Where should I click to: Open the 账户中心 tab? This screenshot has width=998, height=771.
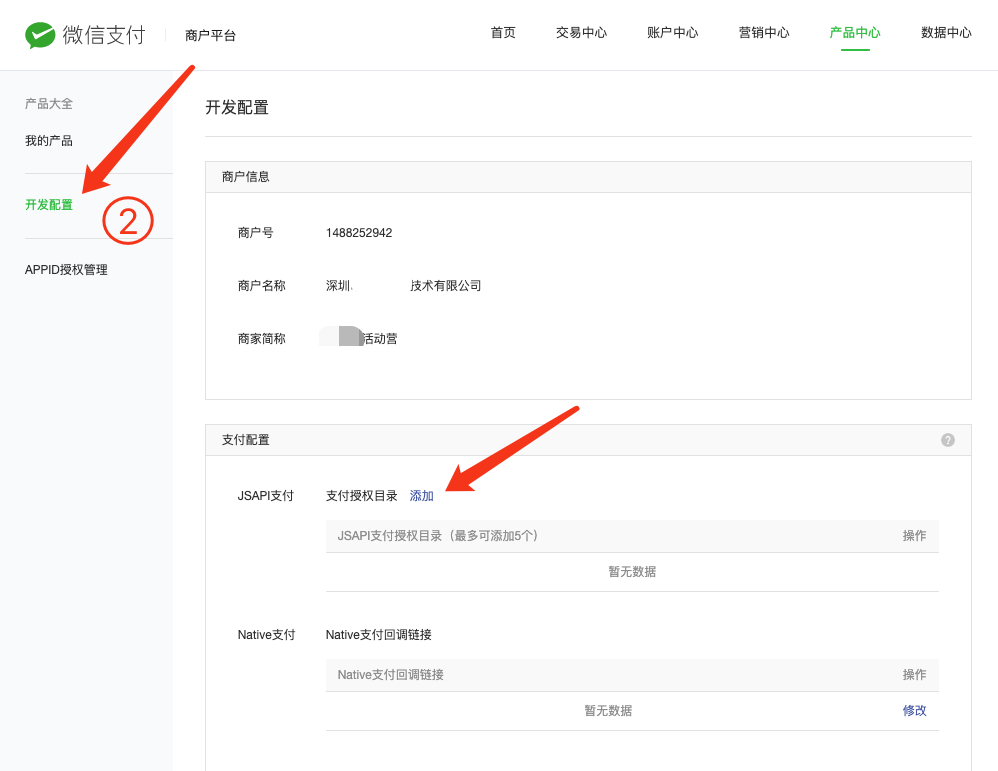[672, 33]
